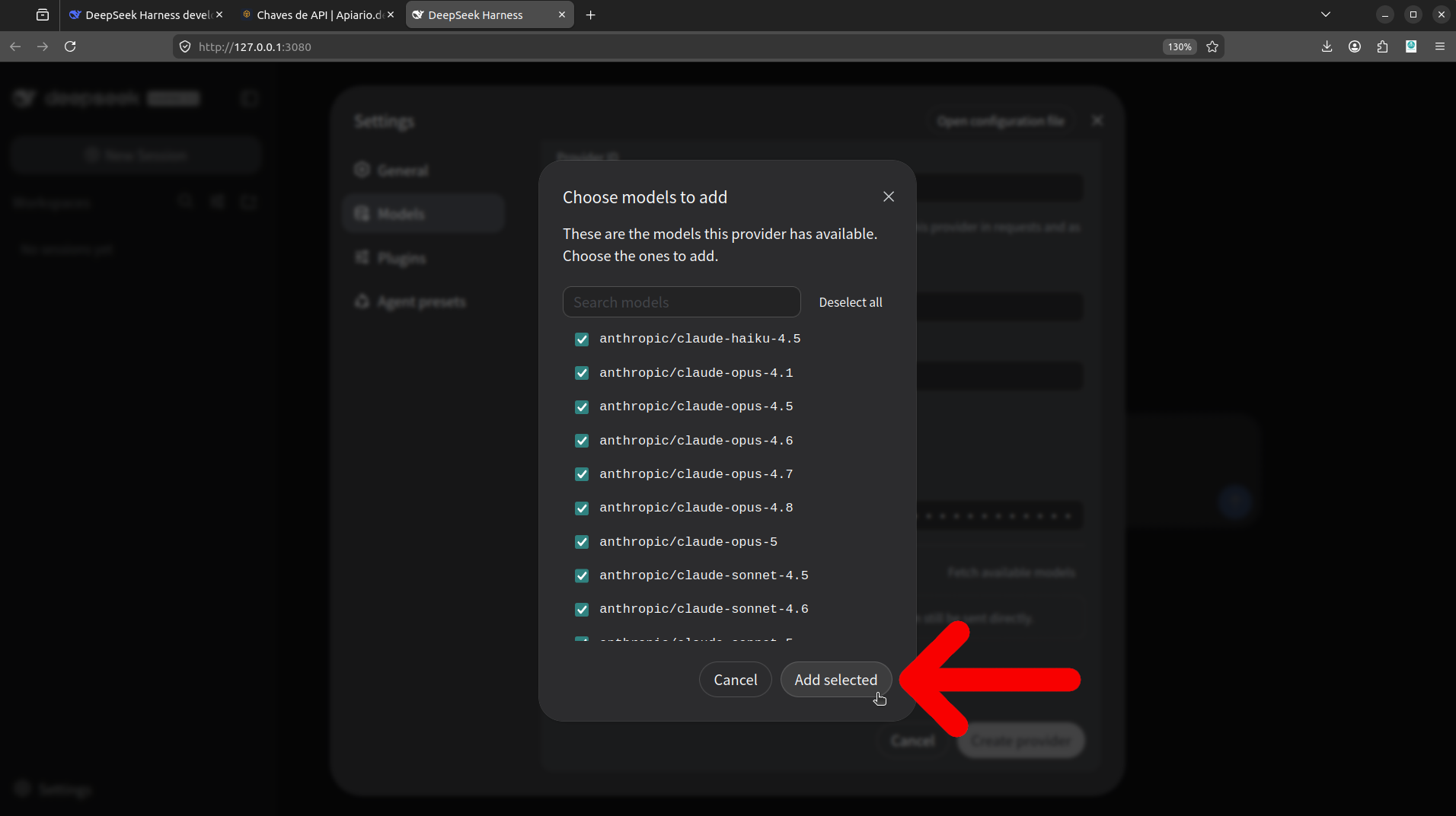The height and width of the screenshot is (816, 1456).
Task: Open Firefox account icon
Action: (1355, 46)
